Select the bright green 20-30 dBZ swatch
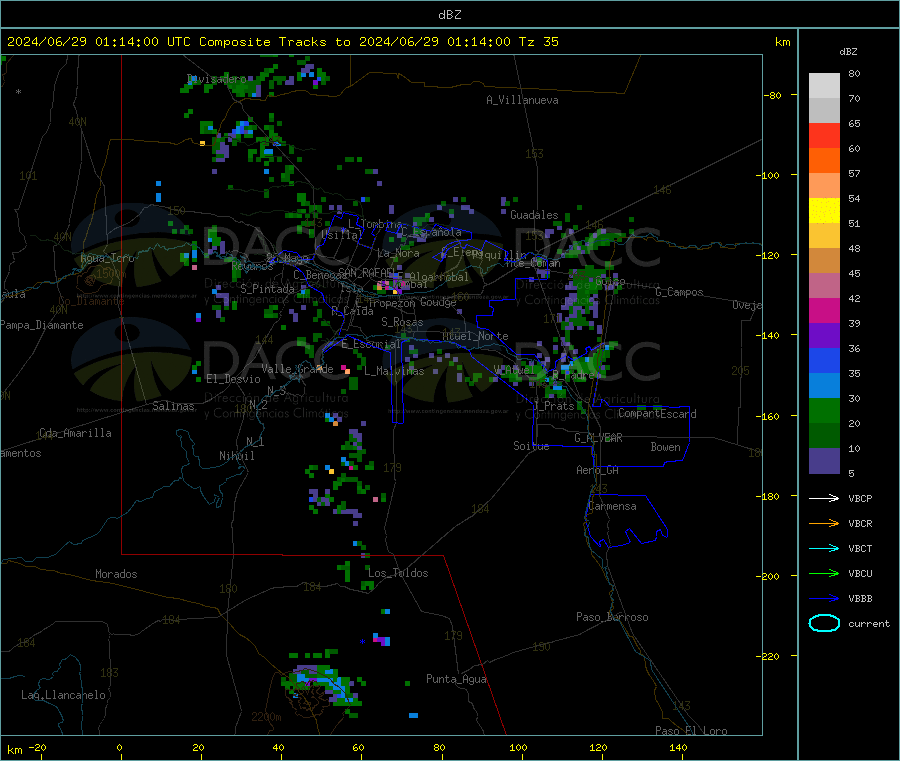900x761 pixels. coord(824,411)
